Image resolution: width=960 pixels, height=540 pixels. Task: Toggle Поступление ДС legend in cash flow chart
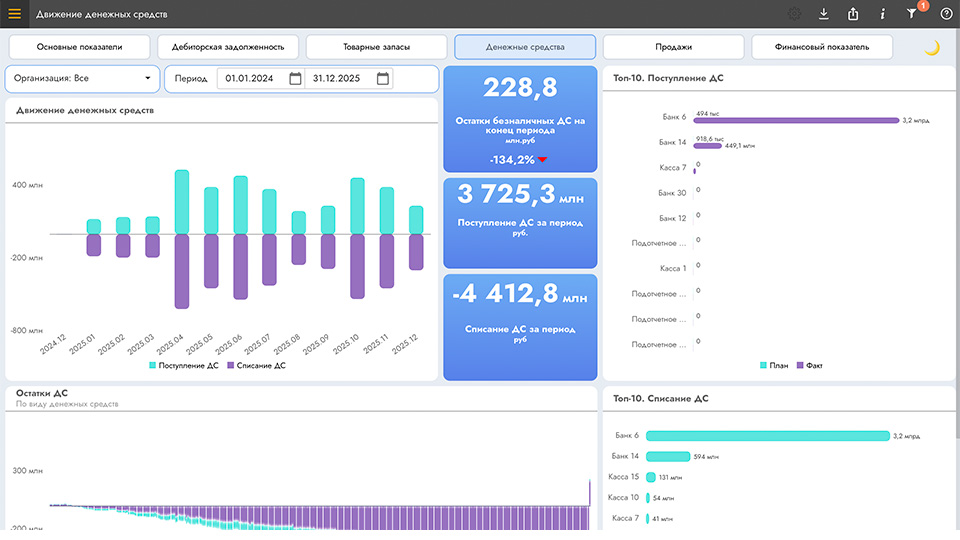pyautogui.click(x=184, y=366)
